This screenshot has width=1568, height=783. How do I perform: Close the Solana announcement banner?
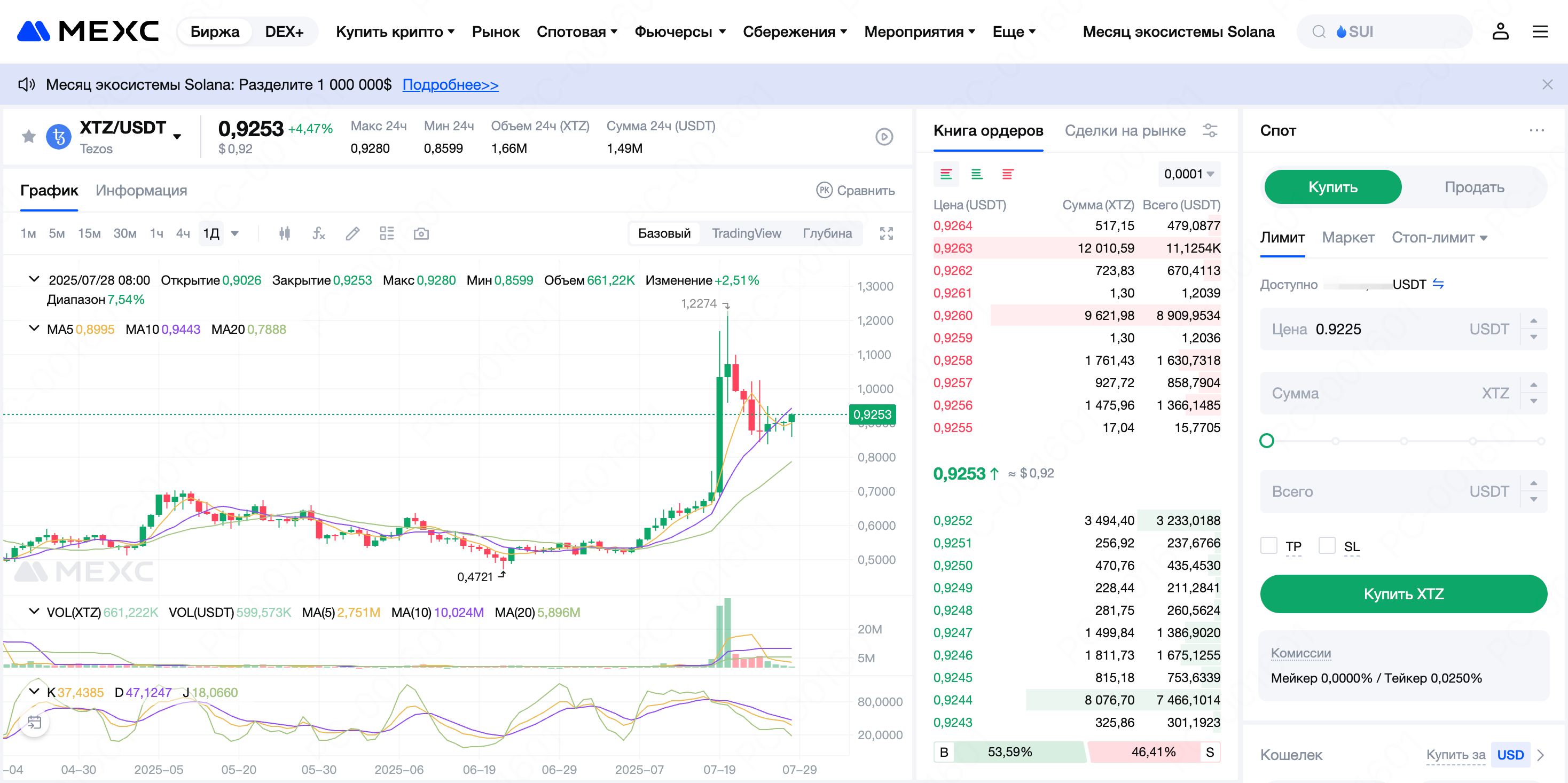coord(1547,84)
